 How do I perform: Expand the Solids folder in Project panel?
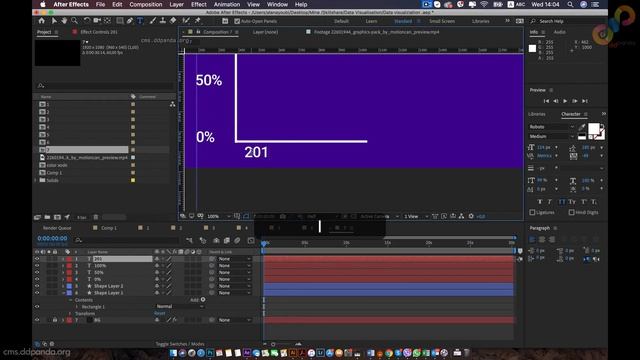click(36, 180)
